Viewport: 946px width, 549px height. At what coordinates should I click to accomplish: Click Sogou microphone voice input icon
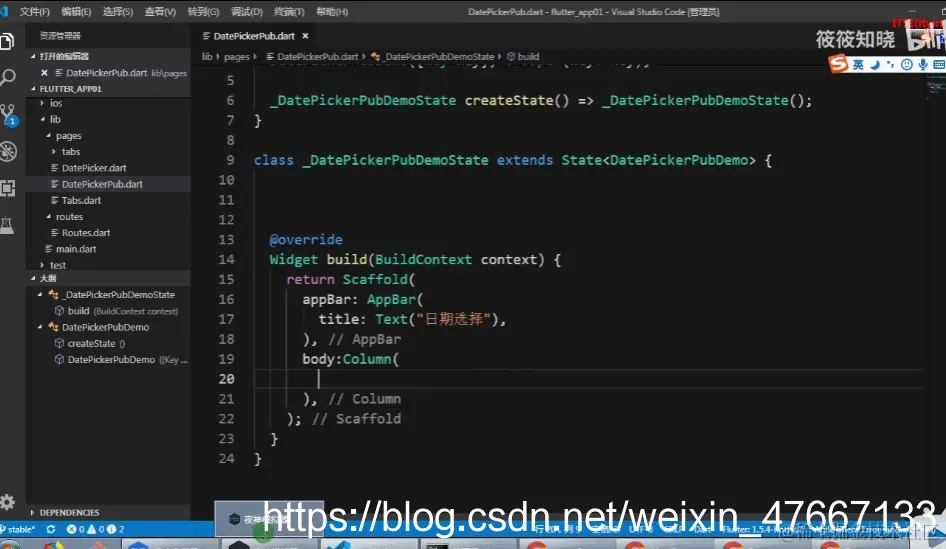click(923, 65)
